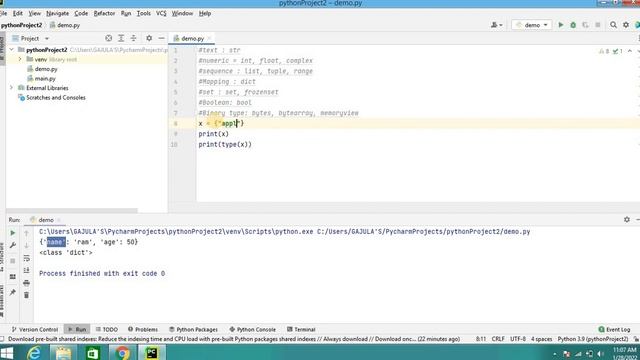
Task: Print output icon in Run panel
Action: tap(27, 282)
